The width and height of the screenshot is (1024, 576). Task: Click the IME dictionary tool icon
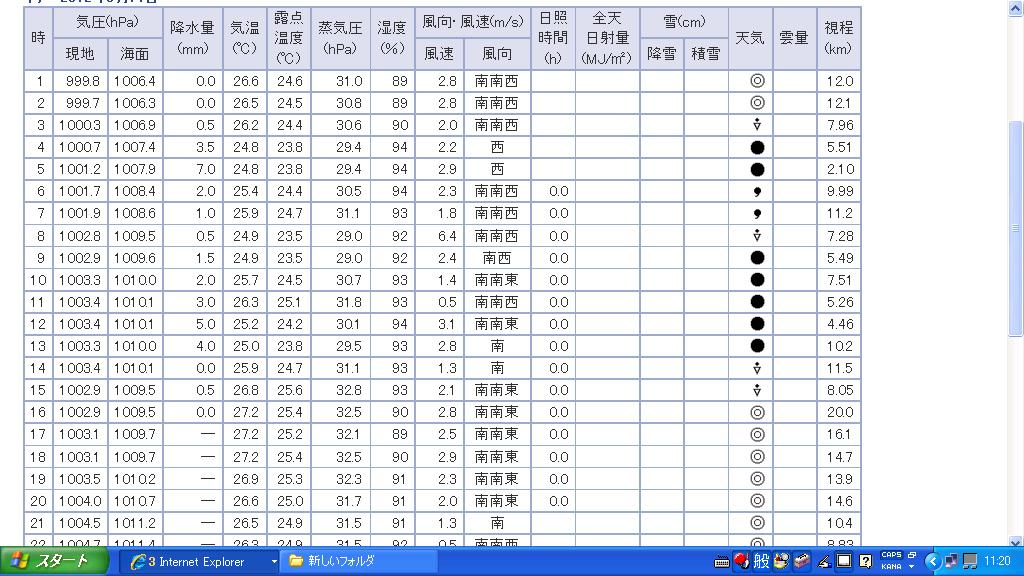click(x=802, y=561)
